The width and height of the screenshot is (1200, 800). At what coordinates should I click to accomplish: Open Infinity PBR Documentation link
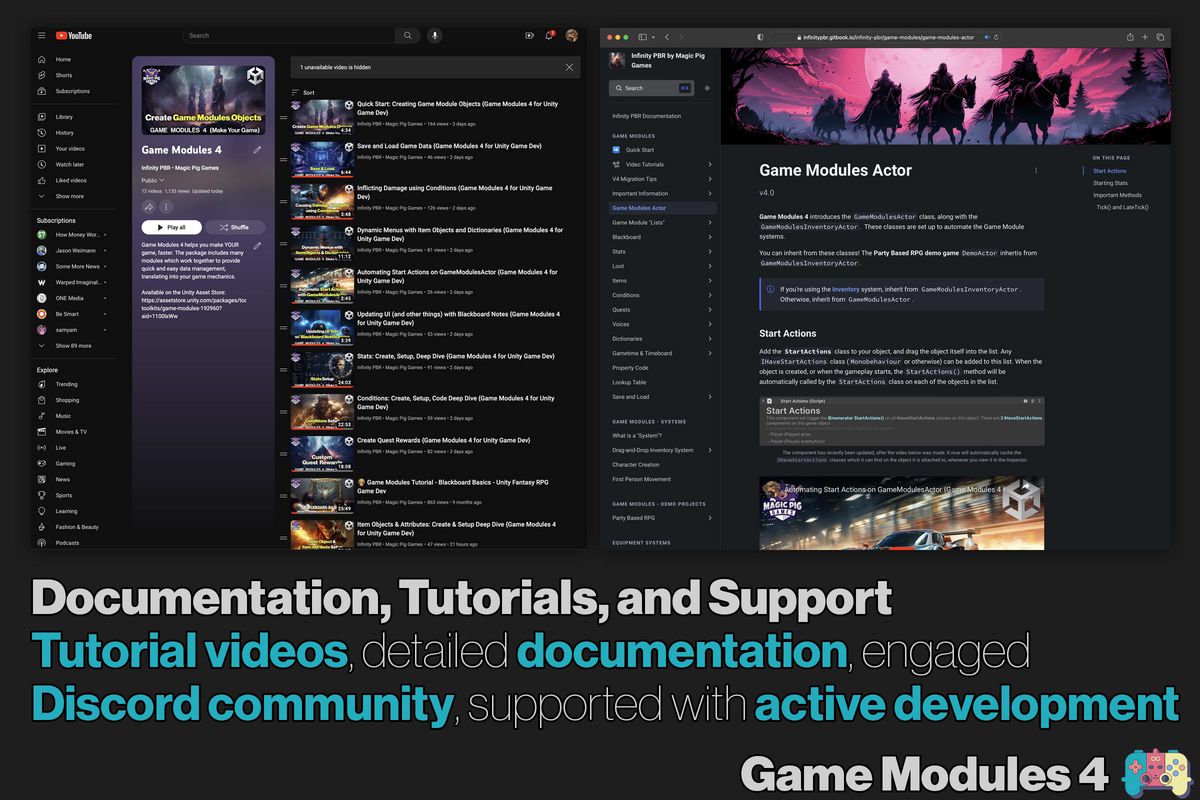click(647, 116)
